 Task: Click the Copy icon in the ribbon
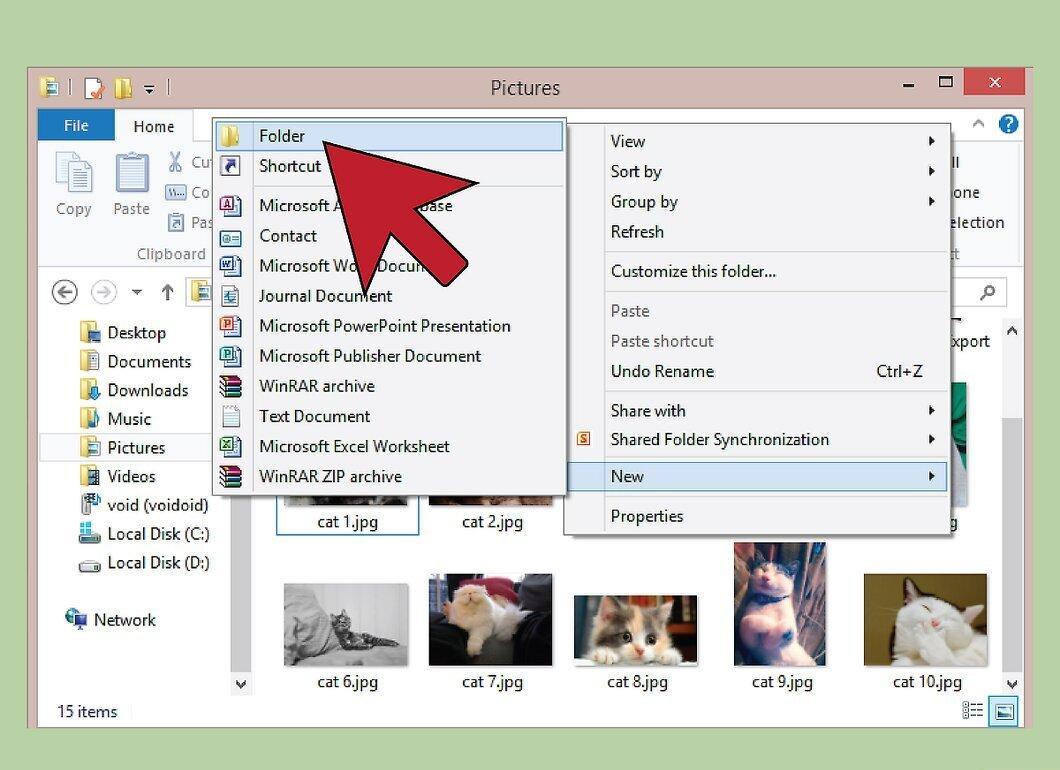click(73, 173)
